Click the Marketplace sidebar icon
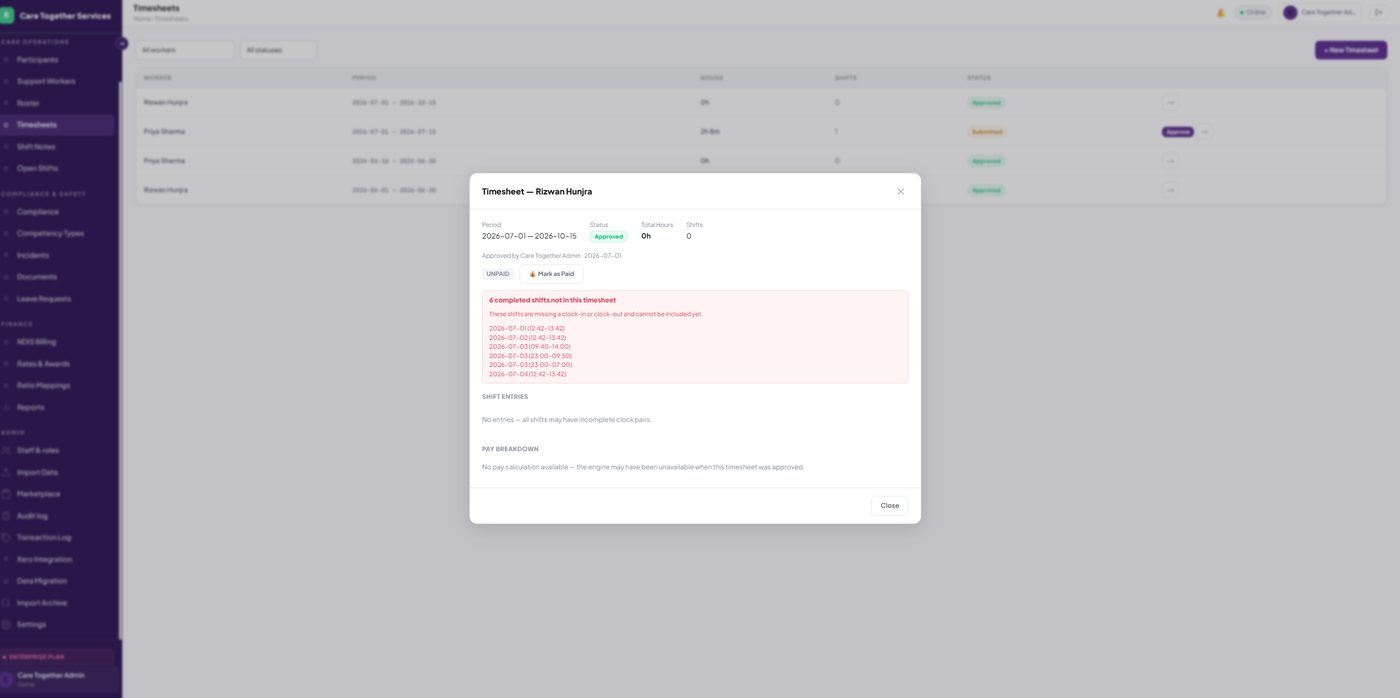Viewport: 1400px width, 698px height. pyautogui.click(x=6, y=494)
